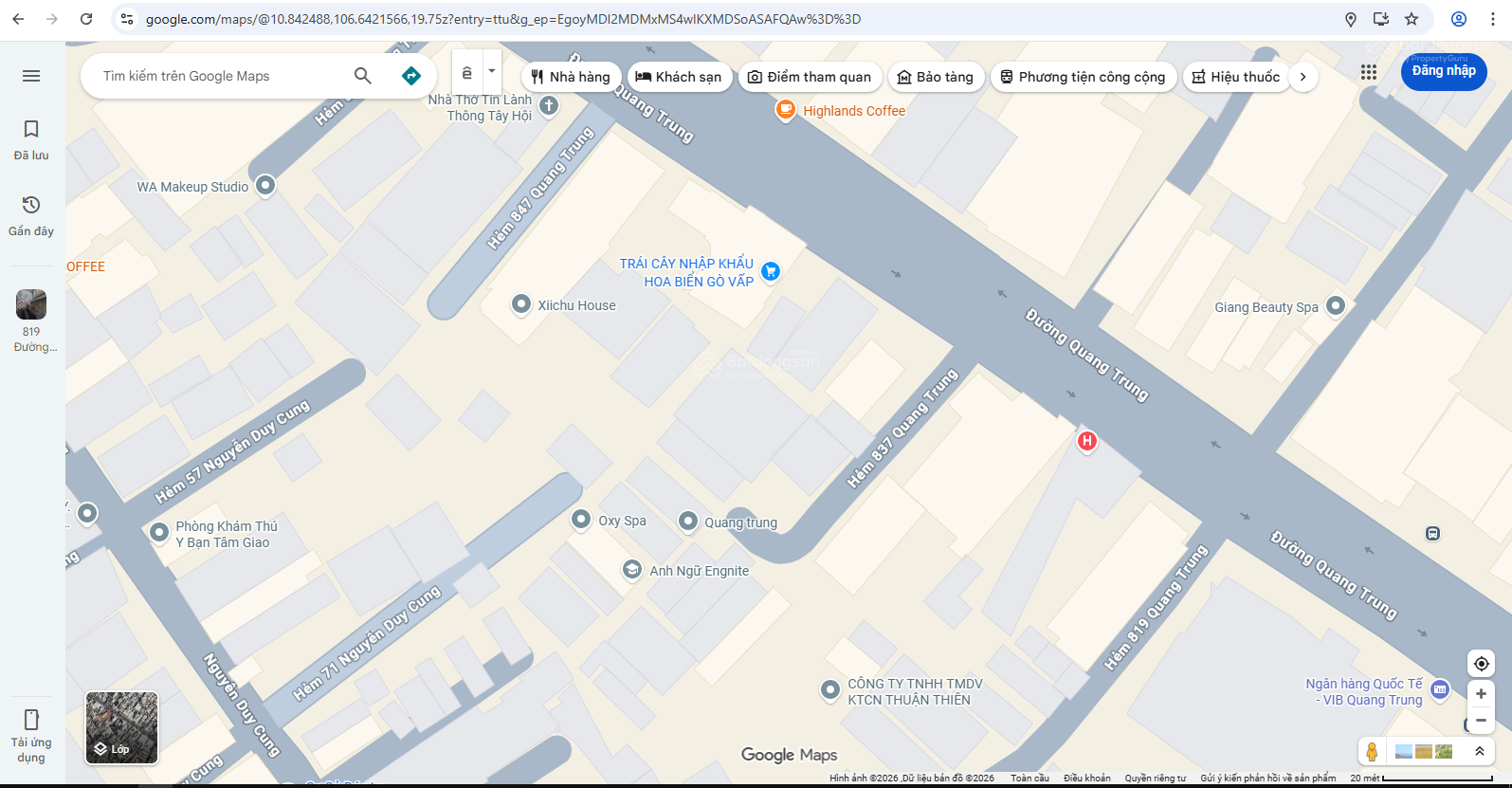The height and width of the screenshot is (788, 1512).
Task: Select the Nhà hàng category chip
Action: (571, 77)
